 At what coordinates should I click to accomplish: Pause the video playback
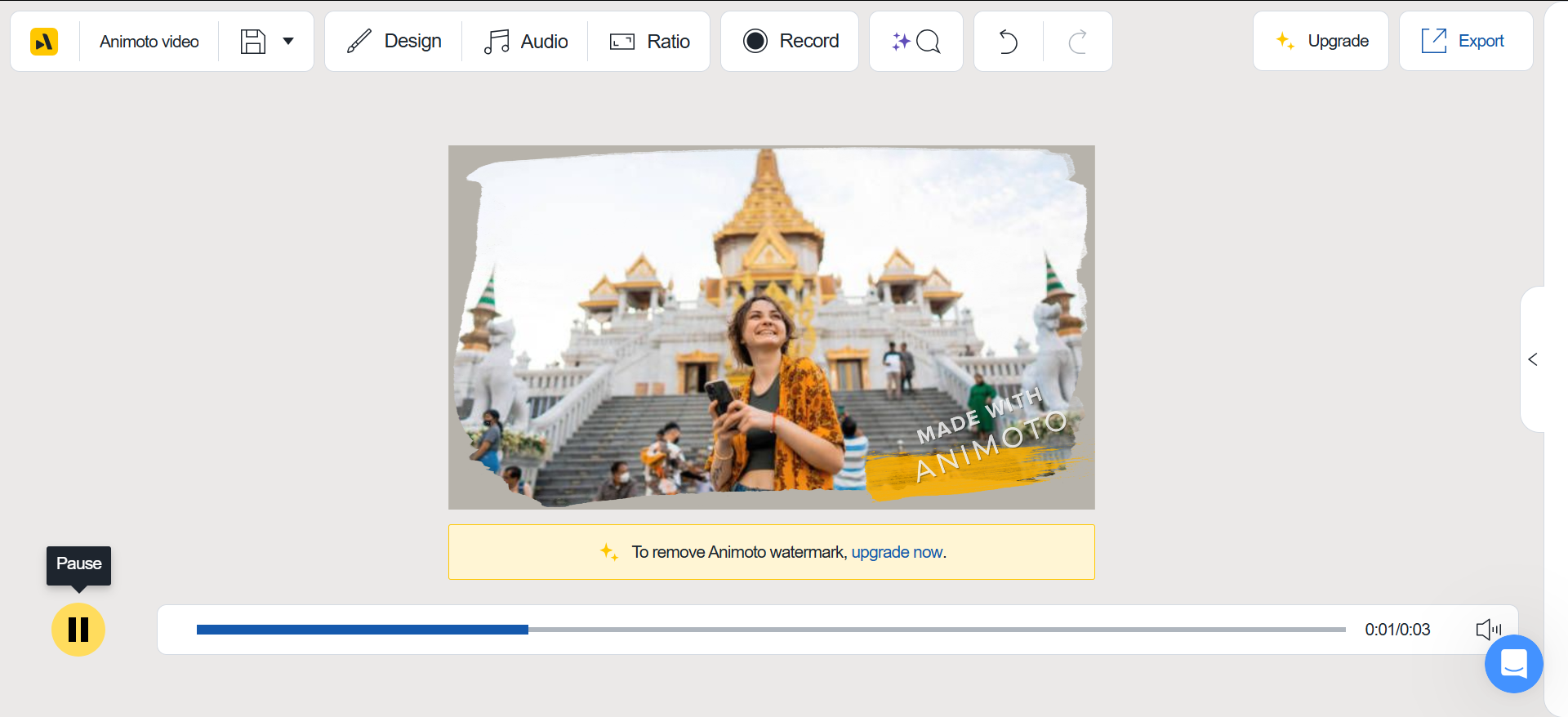pos(78,630)
